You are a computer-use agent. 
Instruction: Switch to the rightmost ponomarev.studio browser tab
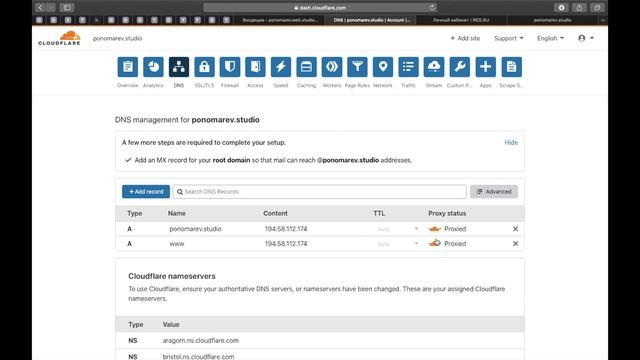point(552,20)
